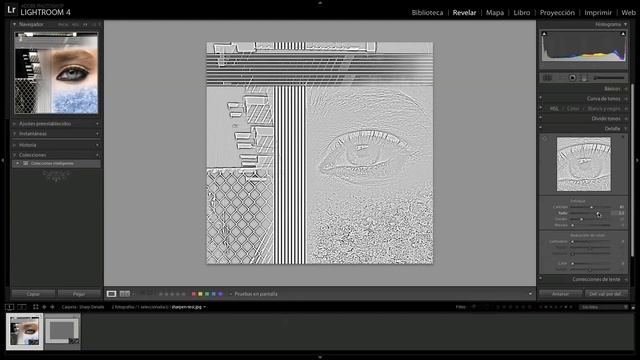Expand the Básicos panel
Viewport: 640px width, 360px height.
[x=625, y=89]
